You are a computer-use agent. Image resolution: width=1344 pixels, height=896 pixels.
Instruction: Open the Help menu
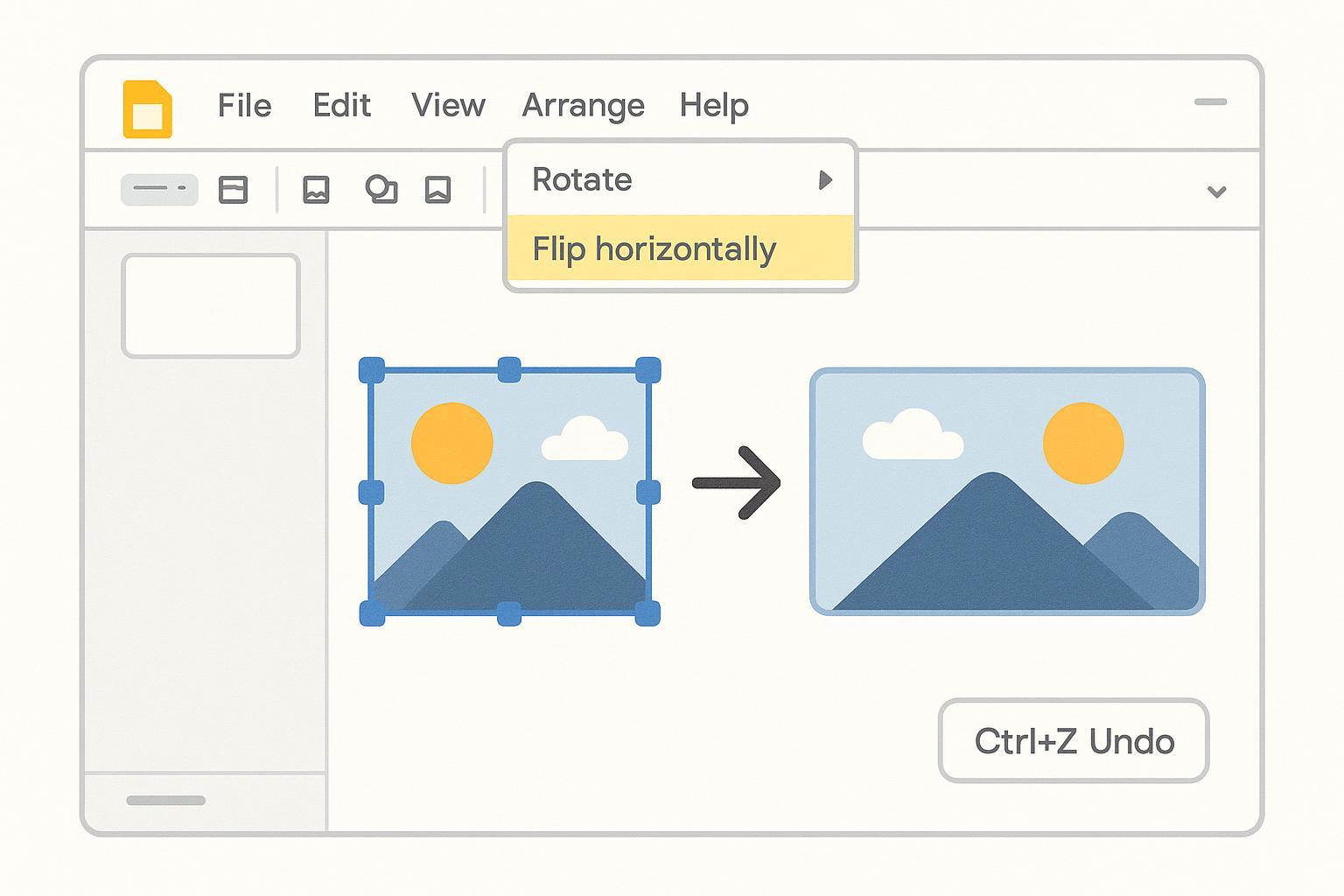tap(714, 106)
